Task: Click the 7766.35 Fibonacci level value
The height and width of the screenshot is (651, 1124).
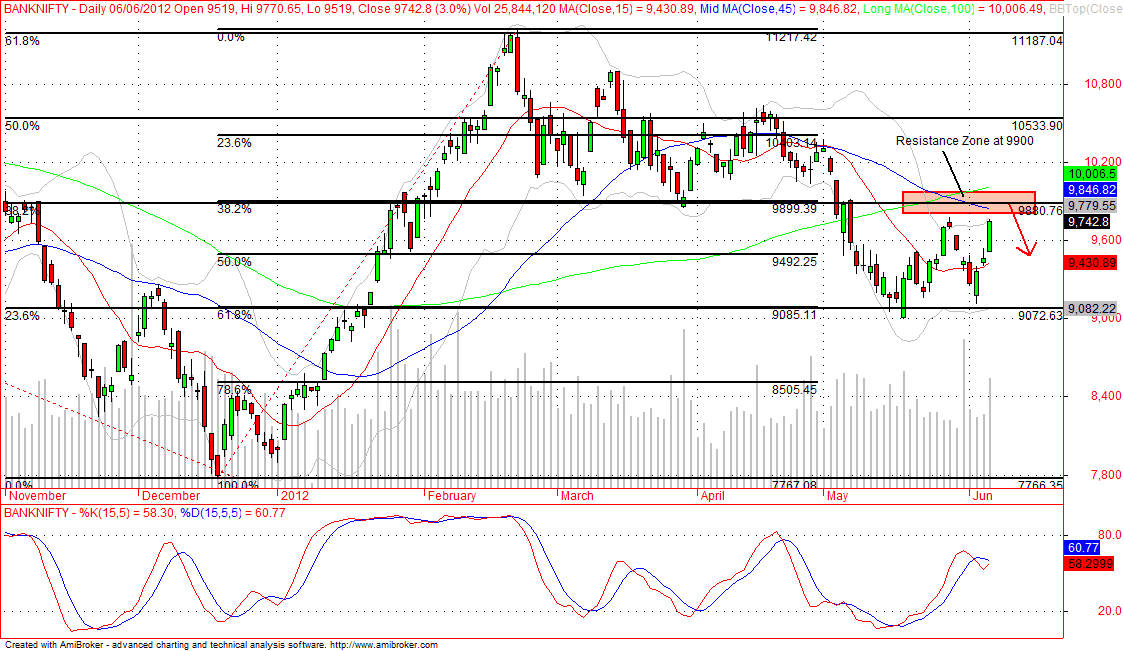Action: tap(1041, 485)
